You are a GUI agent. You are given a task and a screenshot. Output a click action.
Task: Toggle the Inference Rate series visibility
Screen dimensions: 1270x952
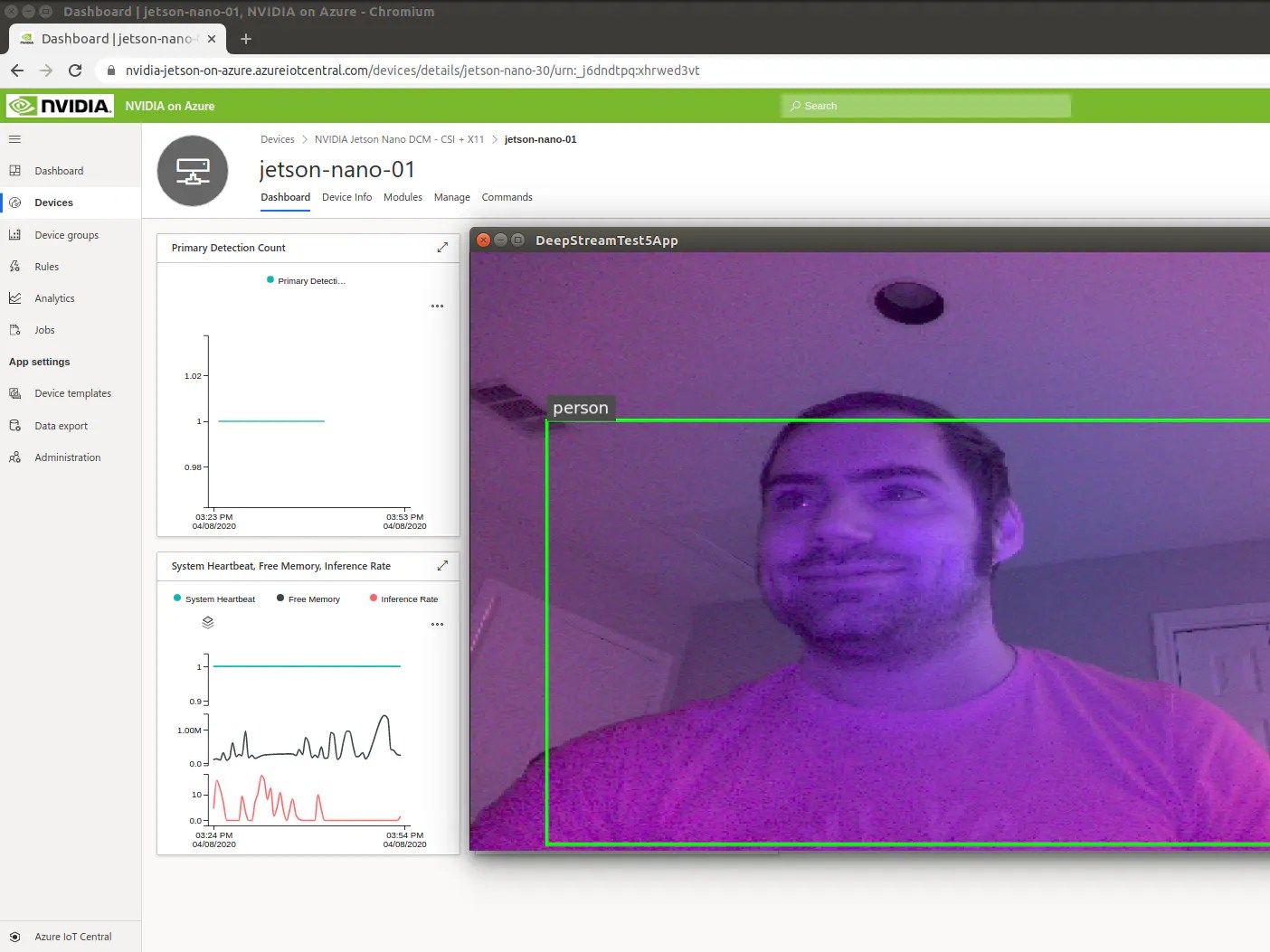click(404, 598)
